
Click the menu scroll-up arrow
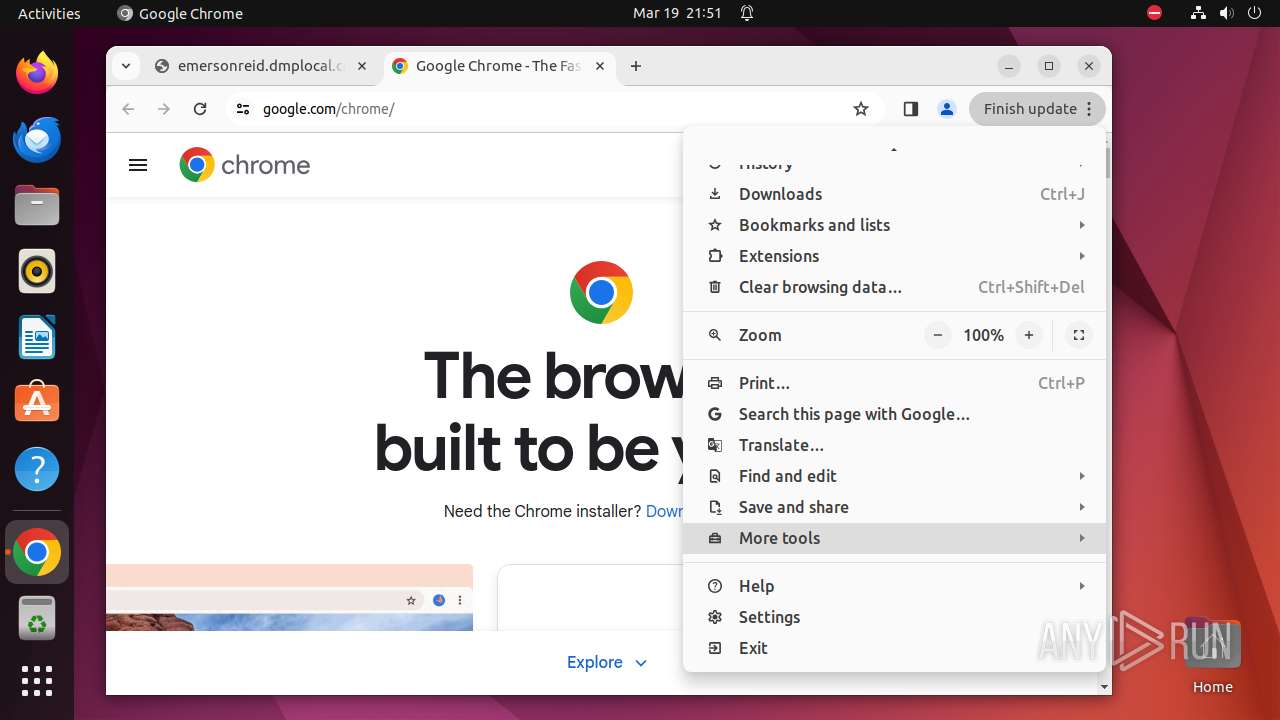tap(894, 150)
